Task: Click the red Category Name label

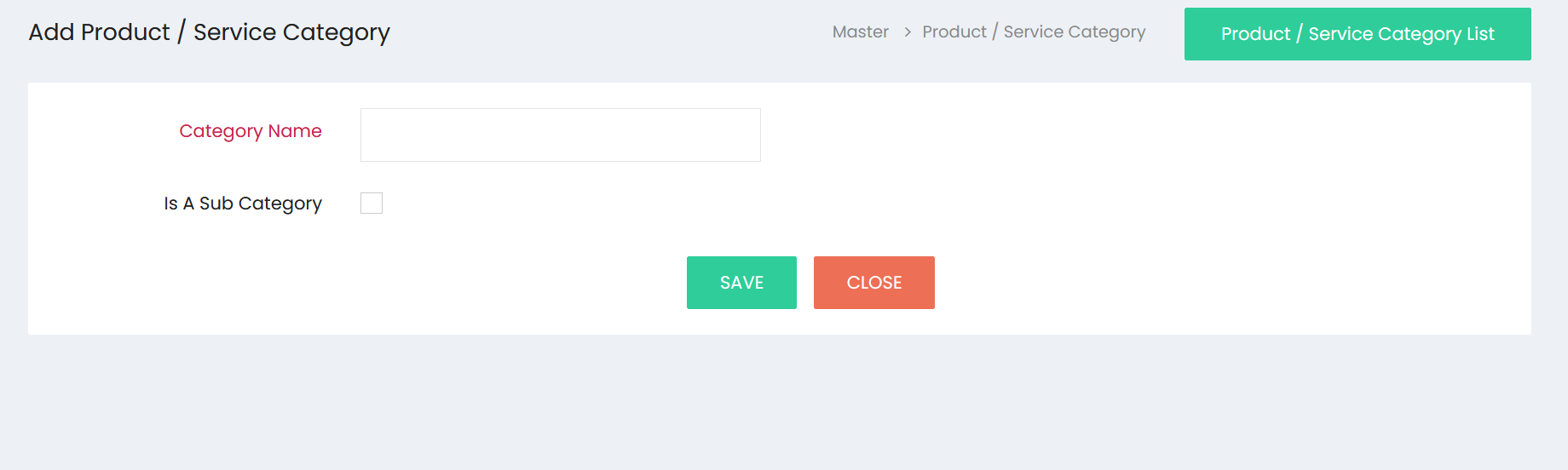Action: [x=251, y=131]
